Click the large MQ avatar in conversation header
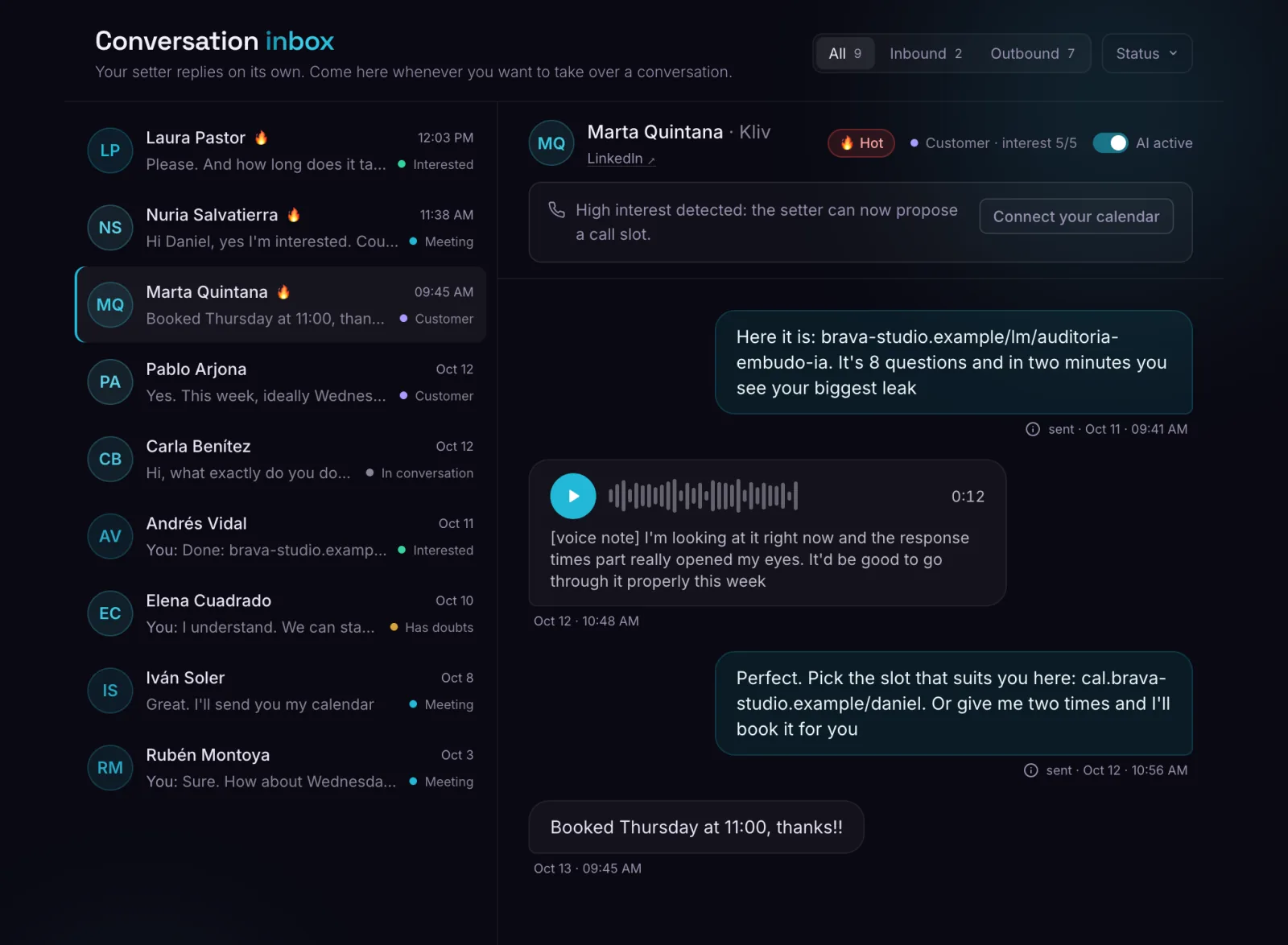The image size is (1288, 945). [x=551, y=143]
